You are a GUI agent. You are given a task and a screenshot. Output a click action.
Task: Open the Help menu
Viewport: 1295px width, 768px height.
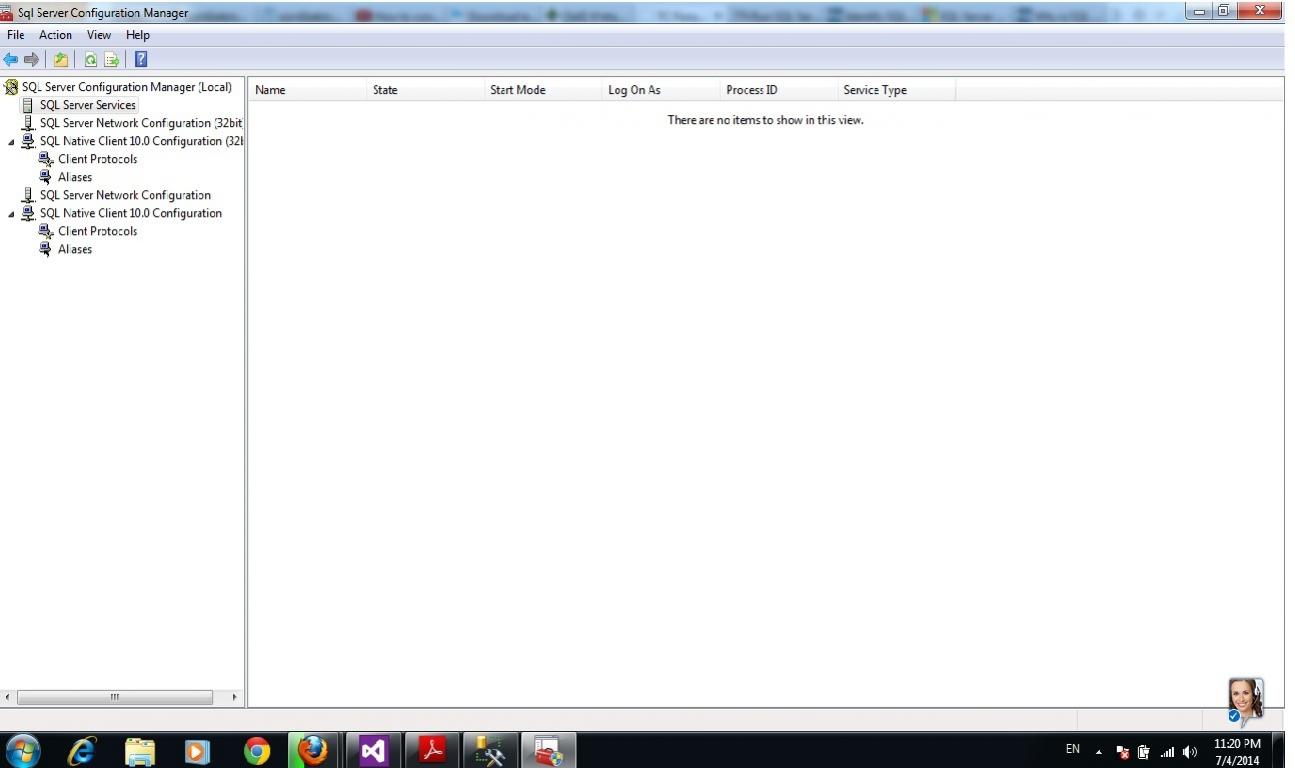click(x=138, y=35)
